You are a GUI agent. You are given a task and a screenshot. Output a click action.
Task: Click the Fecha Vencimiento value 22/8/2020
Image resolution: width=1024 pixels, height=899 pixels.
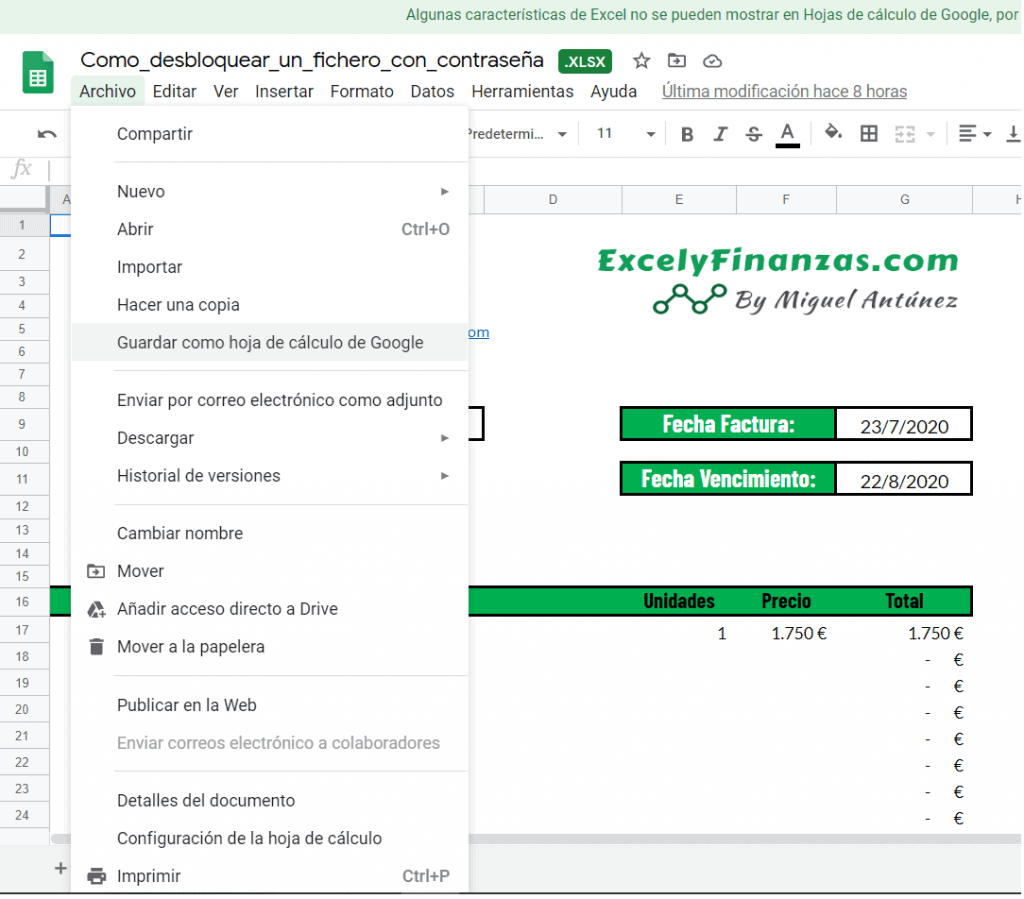(x=904, y=481)
